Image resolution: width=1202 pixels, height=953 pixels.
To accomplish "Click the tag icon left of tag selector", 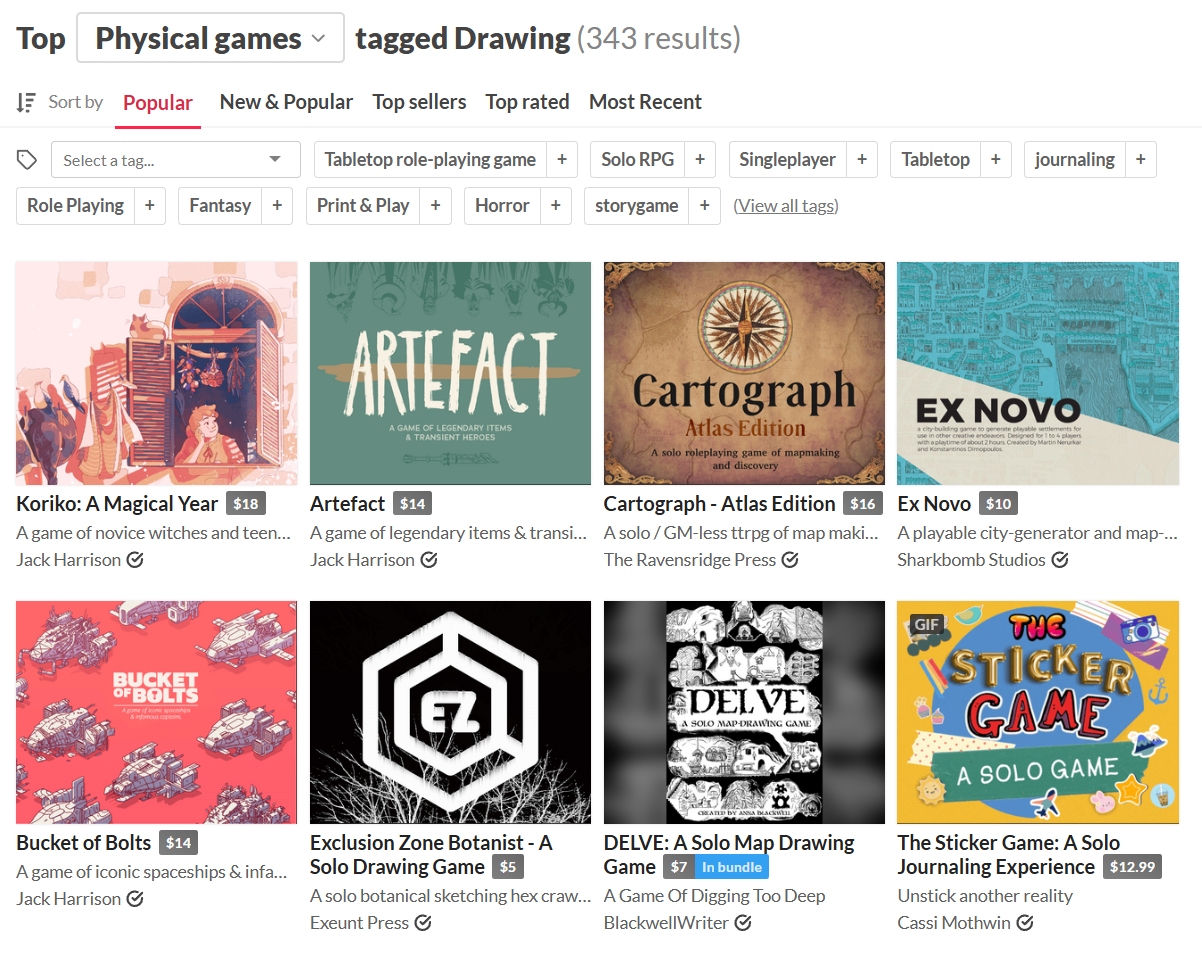I will (x=27, y=160).
